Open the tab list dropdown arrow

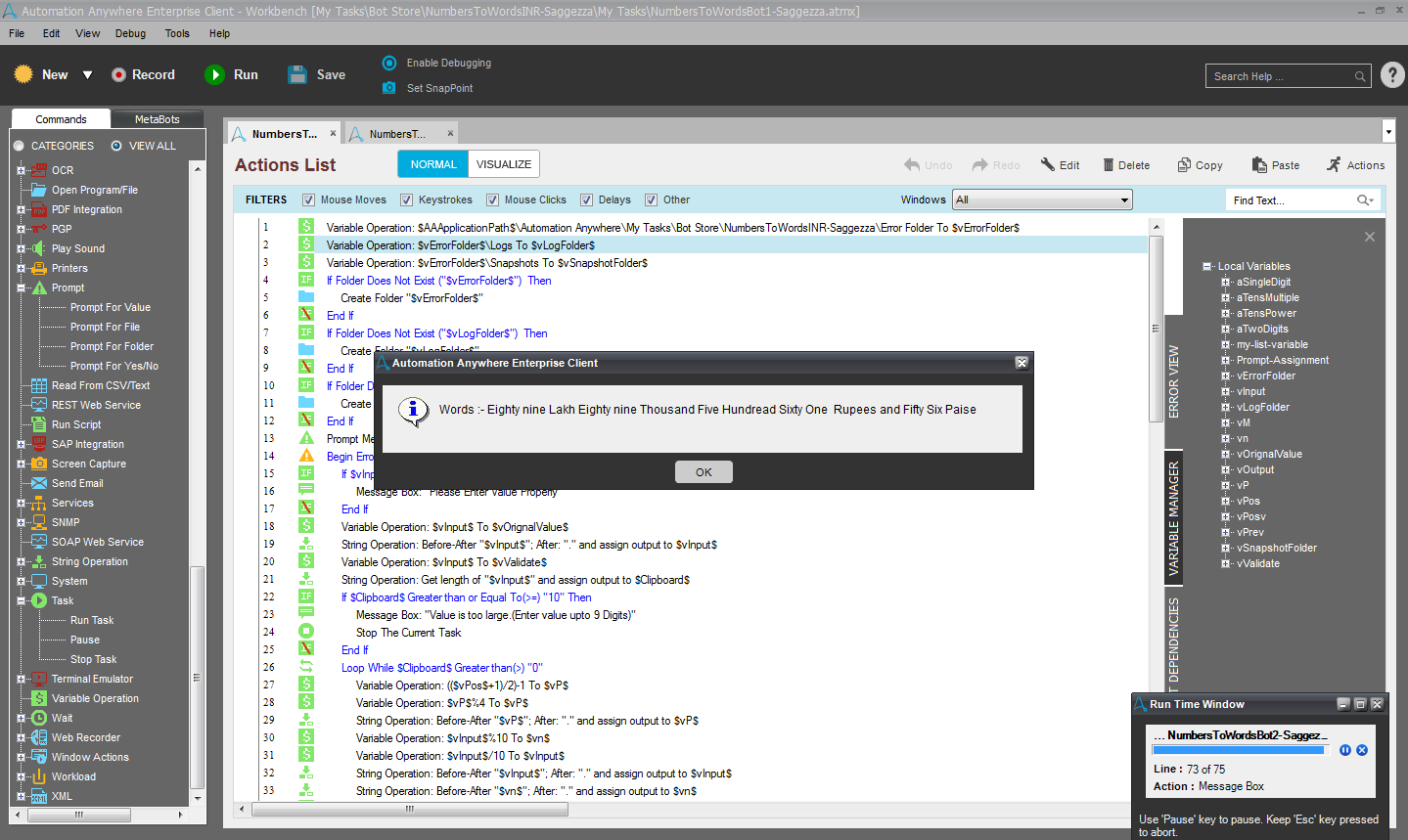(x=1388, y=131)
